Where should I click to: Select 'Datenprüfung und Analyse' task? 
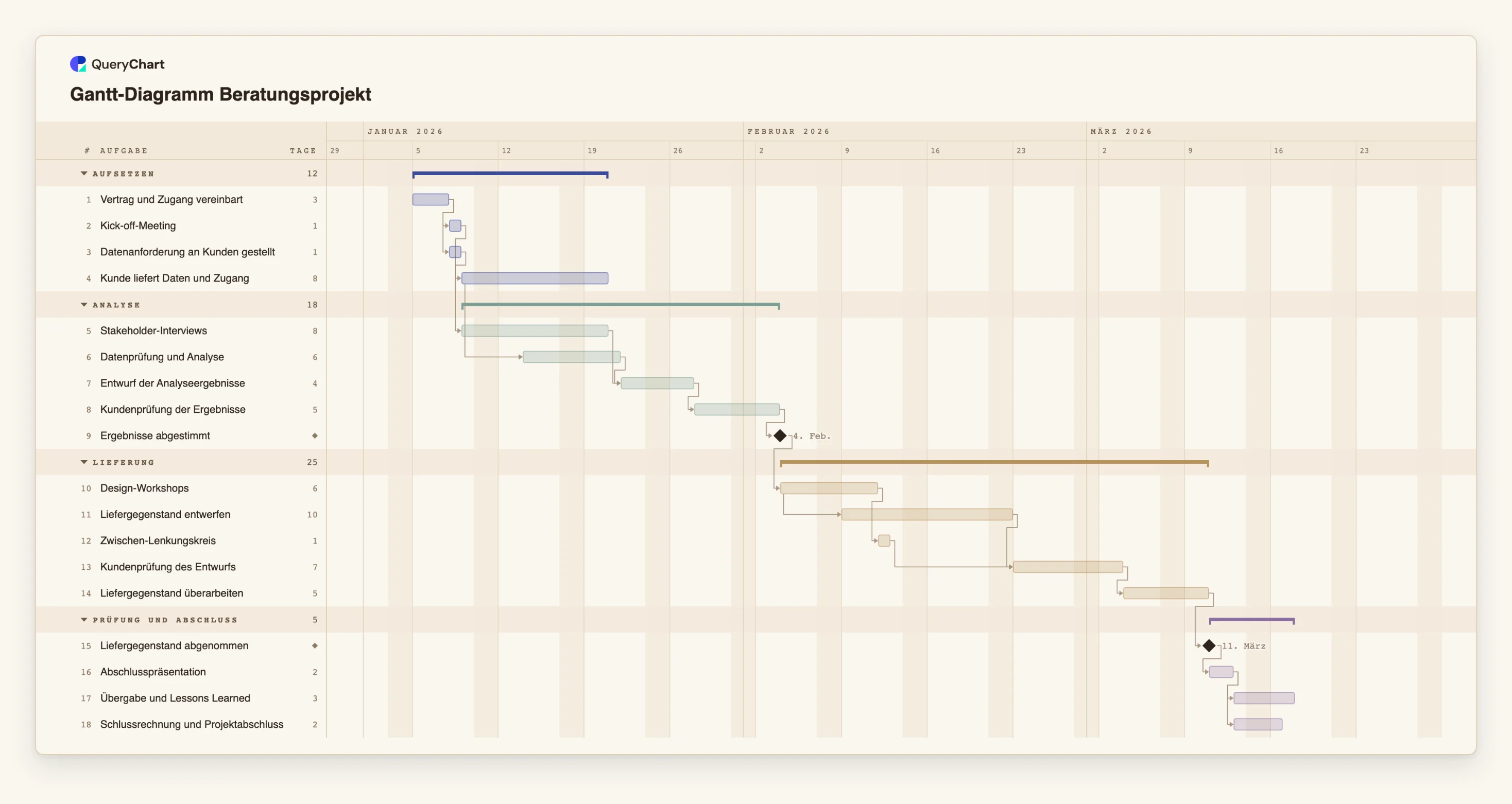click(x=162, y=357)
